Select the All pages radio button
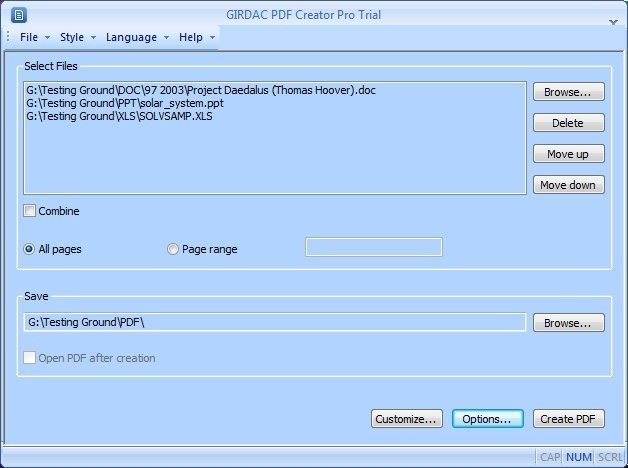Image resolution: width=628 pixels, height=468 pixels. tap(29, 249)
